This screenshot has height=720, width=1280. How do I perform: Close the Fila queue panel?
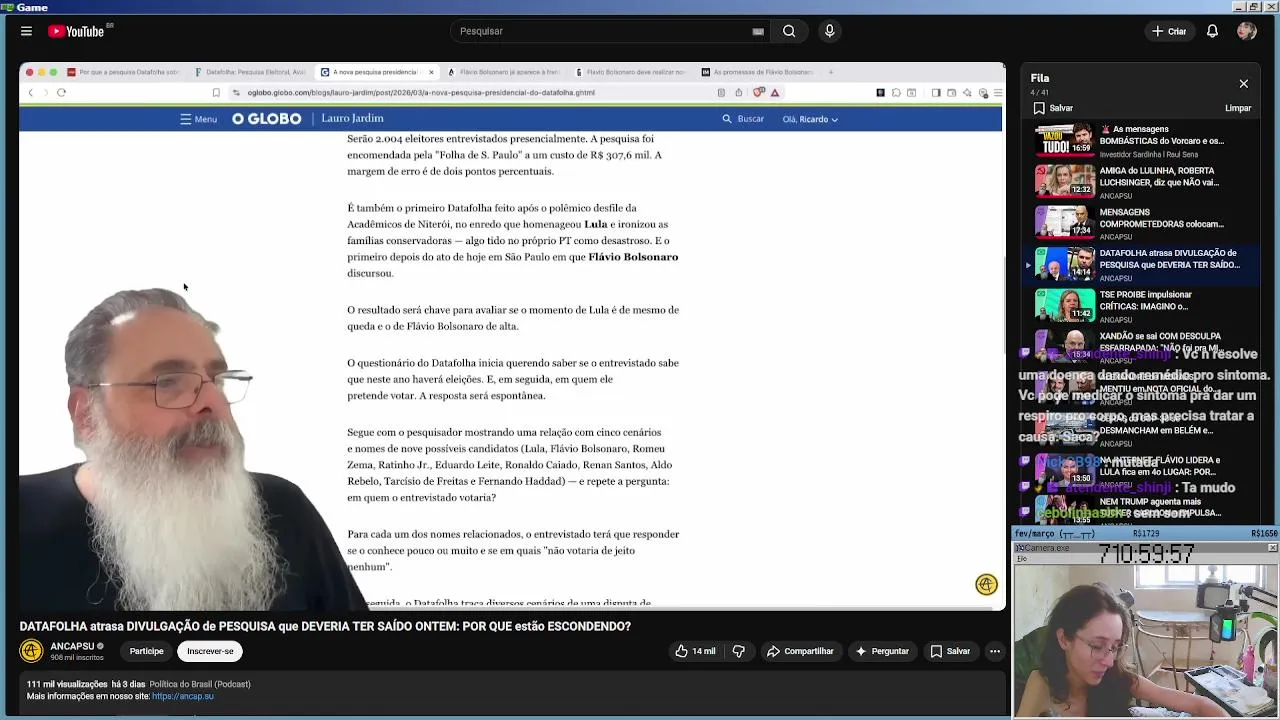(1243, 84)
